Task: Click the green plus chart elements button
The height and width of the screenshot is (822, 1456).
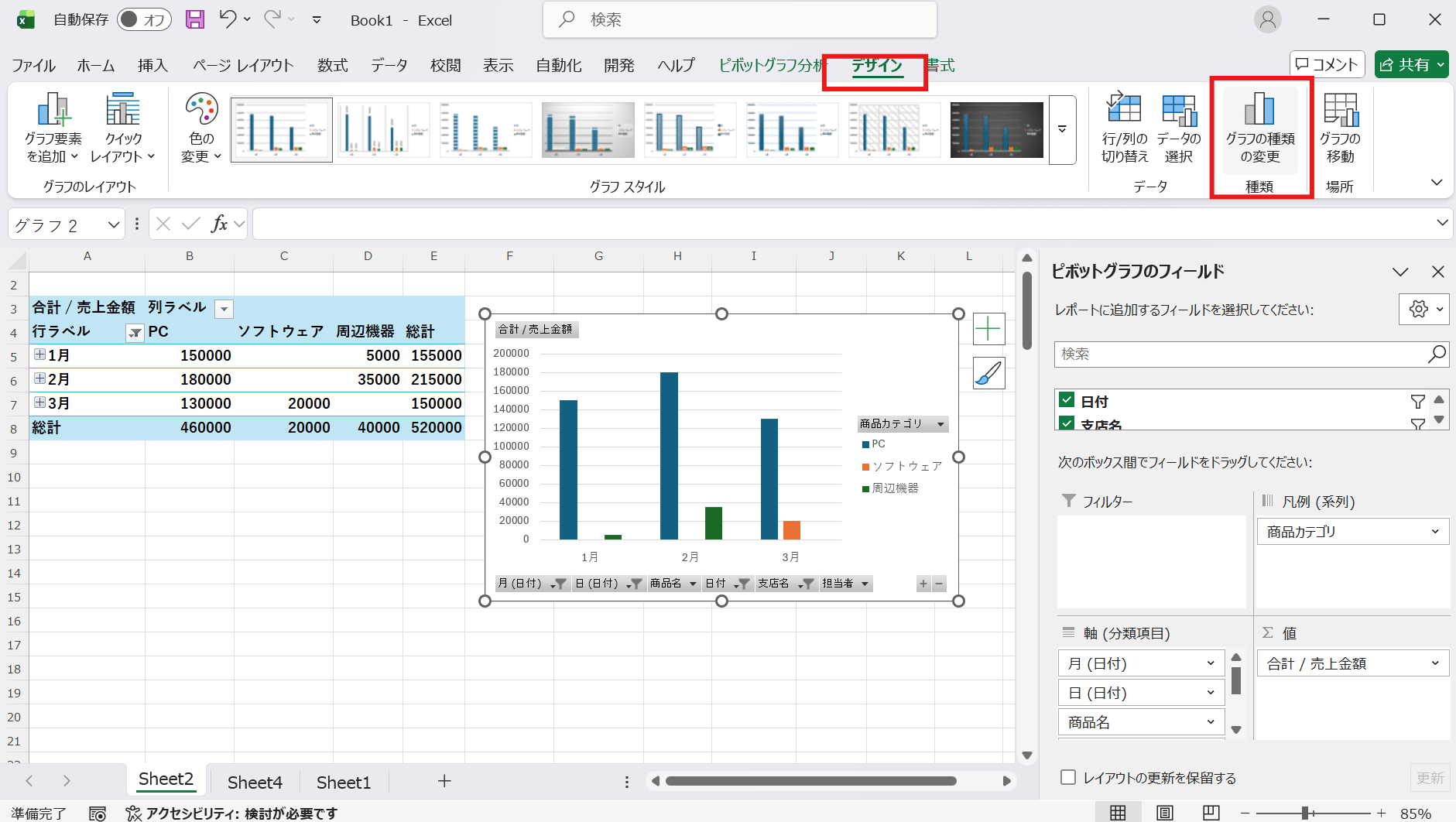Action: (x=988, y=329)
